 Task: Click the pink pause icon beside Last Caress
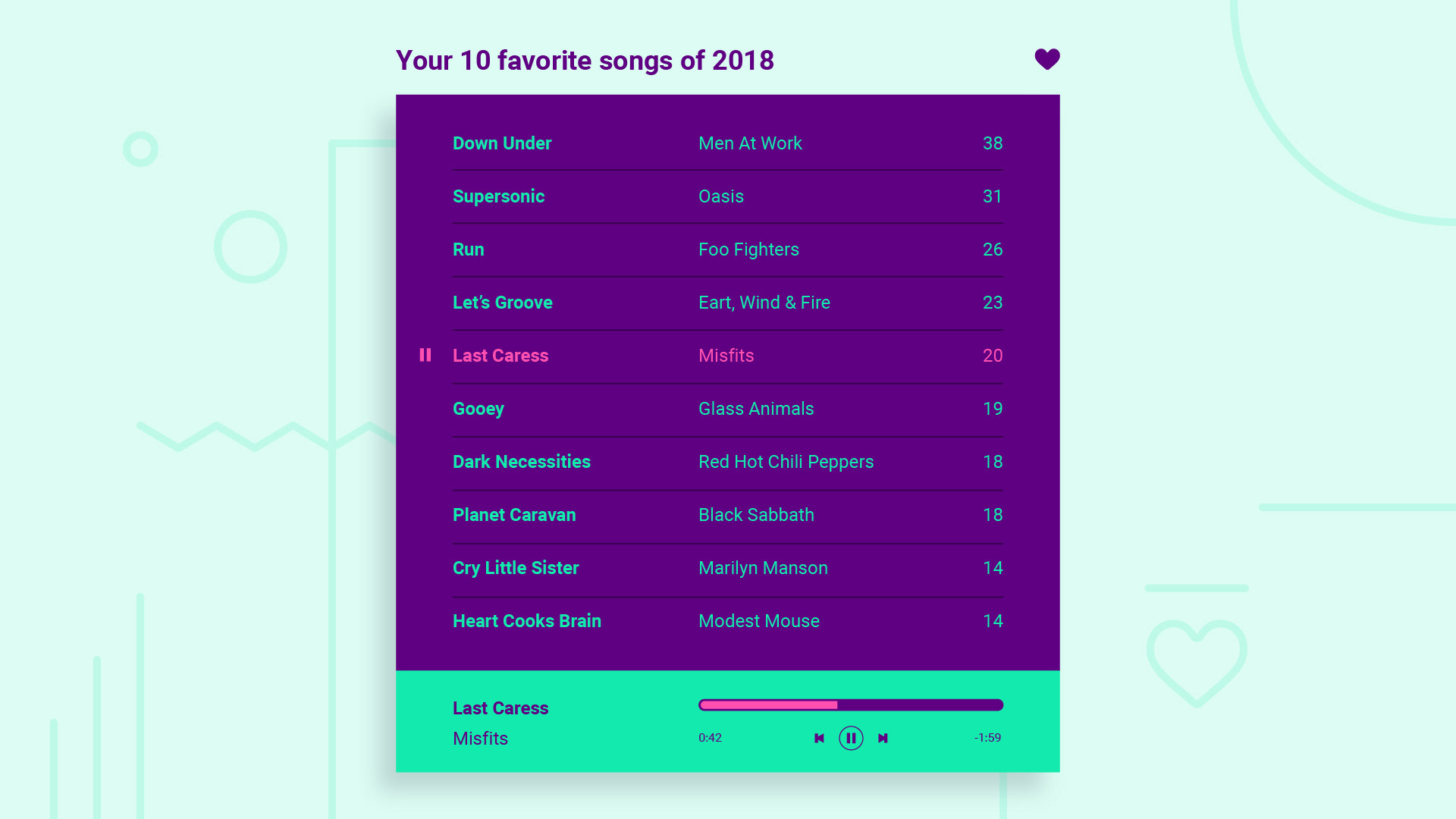point(425,355)
